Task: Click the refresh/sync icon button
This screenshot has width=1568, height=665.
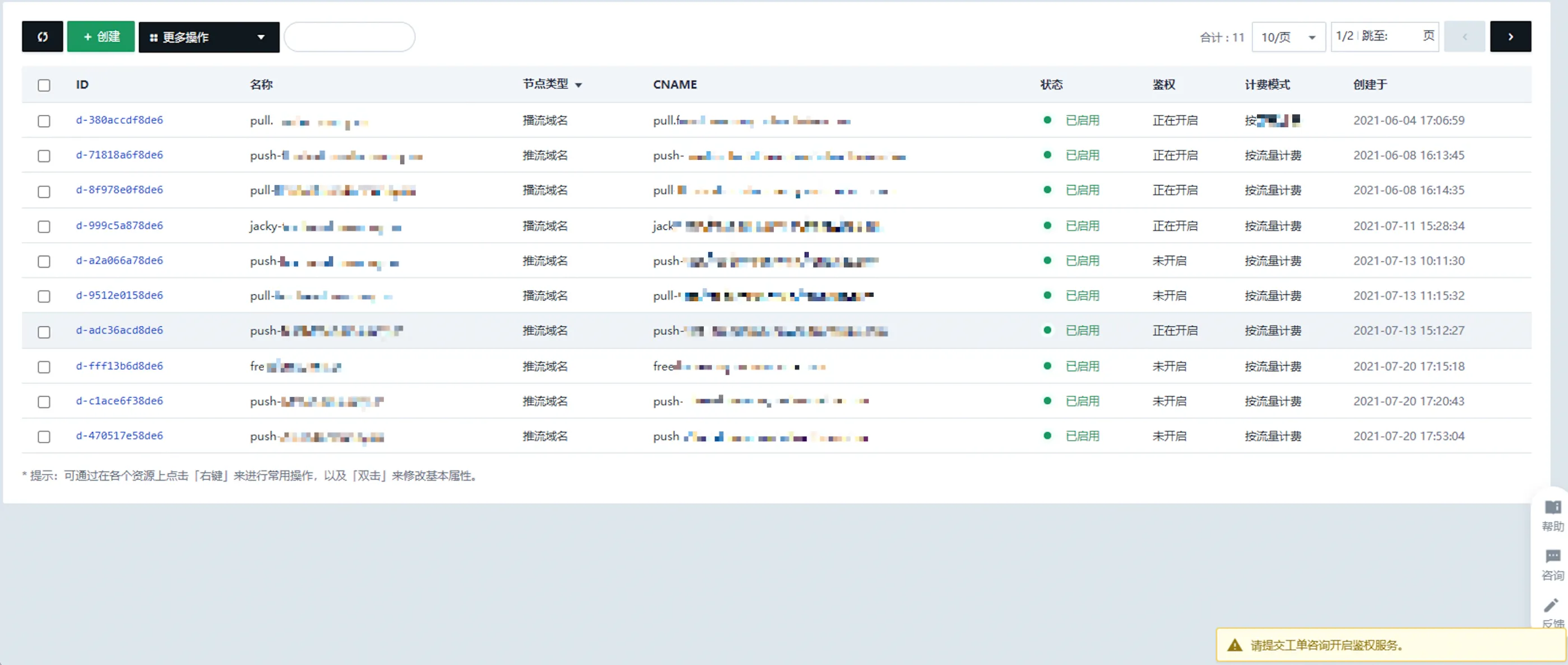Action: coord(41,38)
